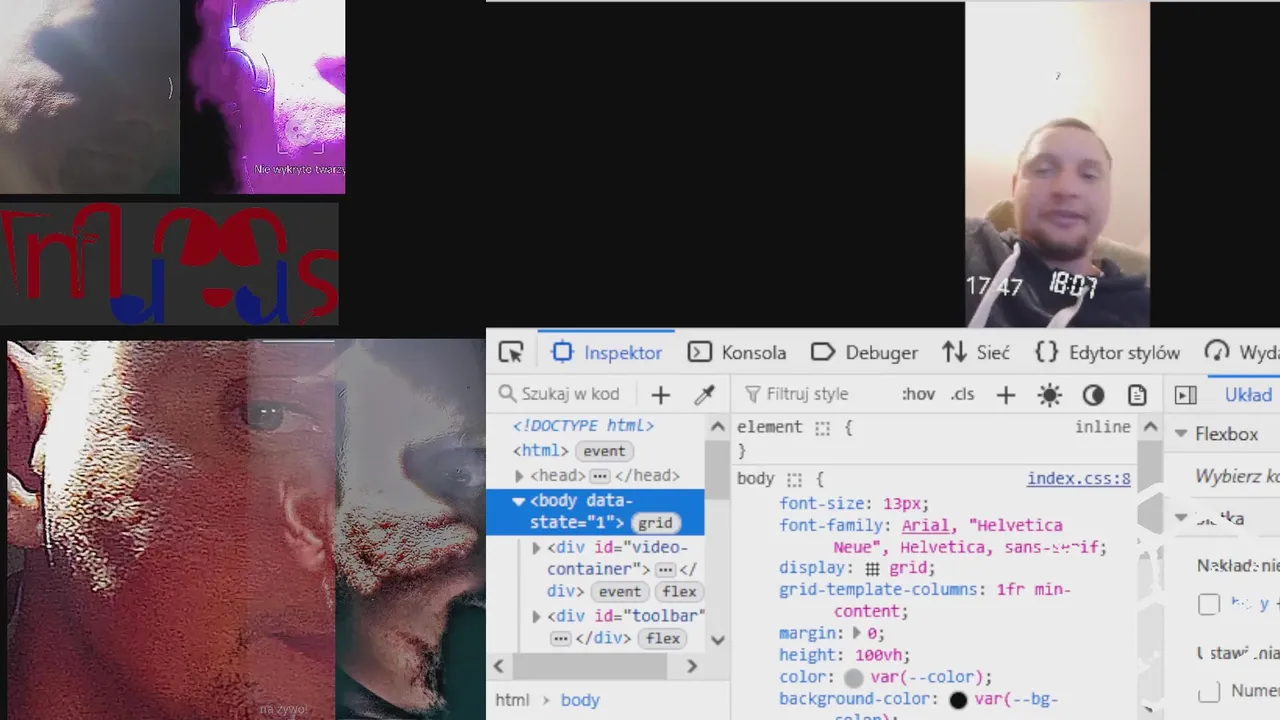This screenshot has width=1280, height=720.
Task: Toggle the :hov pseudo-class panel
Action: coord(918,394)
